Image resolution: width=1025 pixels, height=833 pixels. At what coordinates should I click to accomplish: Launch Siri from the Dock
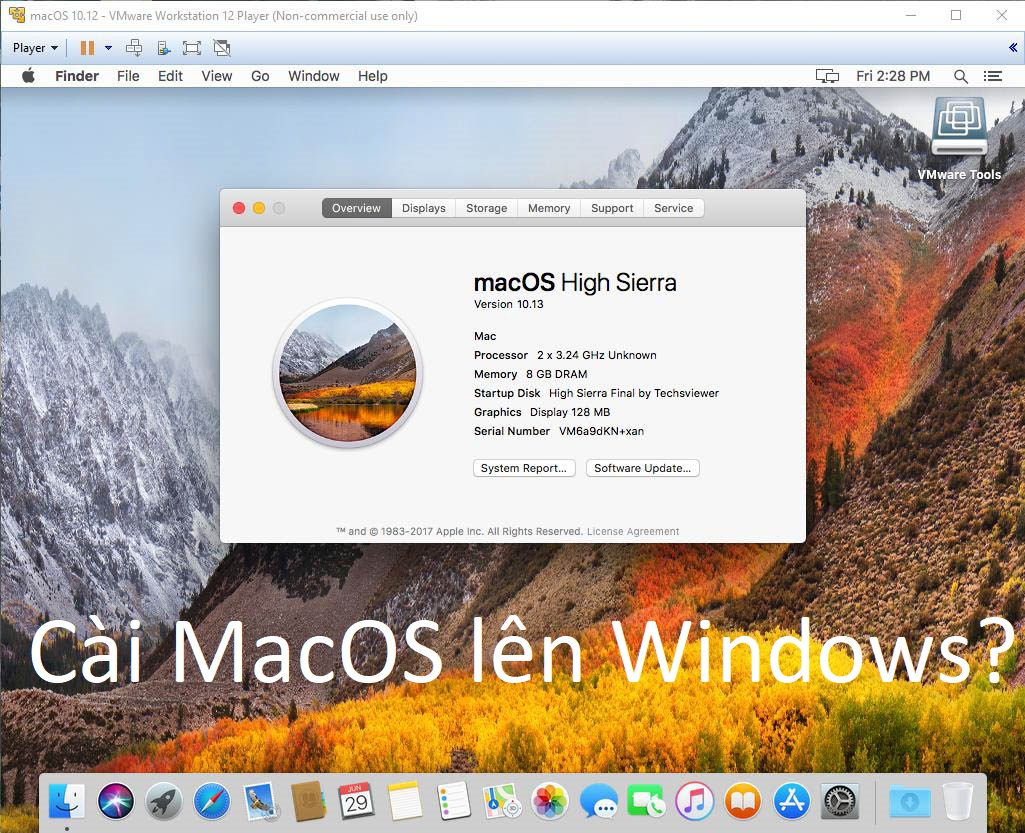(x=115, y=801)
